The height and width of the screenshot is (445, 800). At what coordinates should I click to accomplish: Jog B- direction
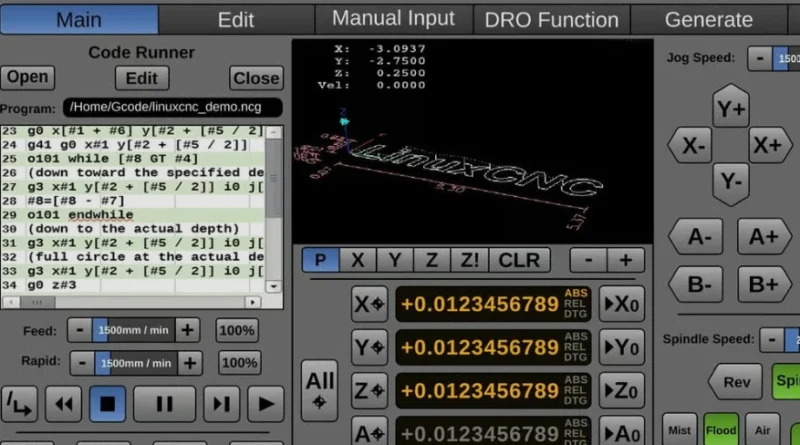(x=696, y=284)
